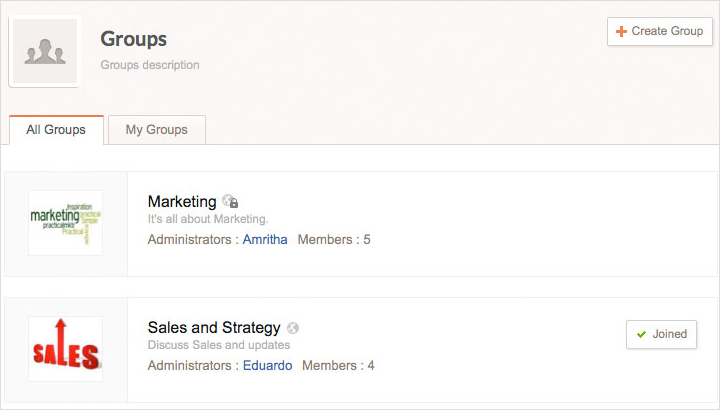
Task: Click the Members : 5 count for Marketing
Action: point(334,240)
